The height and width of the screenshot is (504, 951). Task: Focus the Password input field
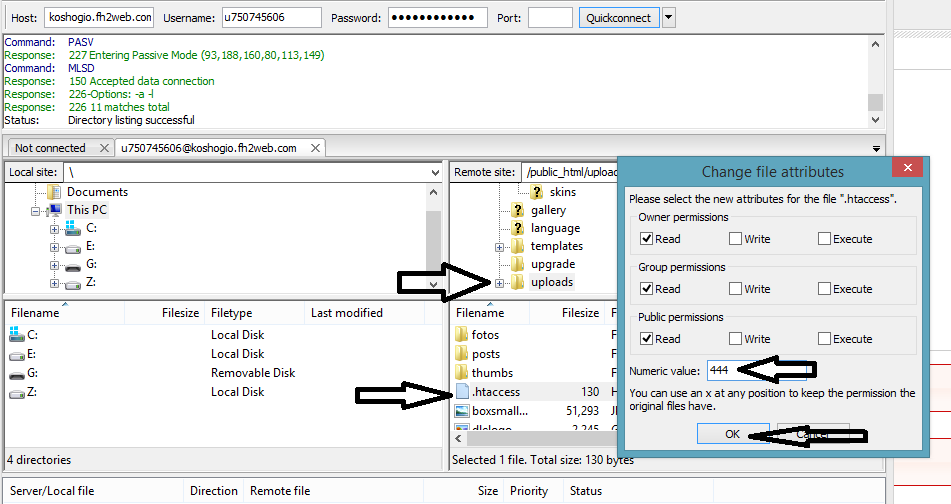coord(438,18)
